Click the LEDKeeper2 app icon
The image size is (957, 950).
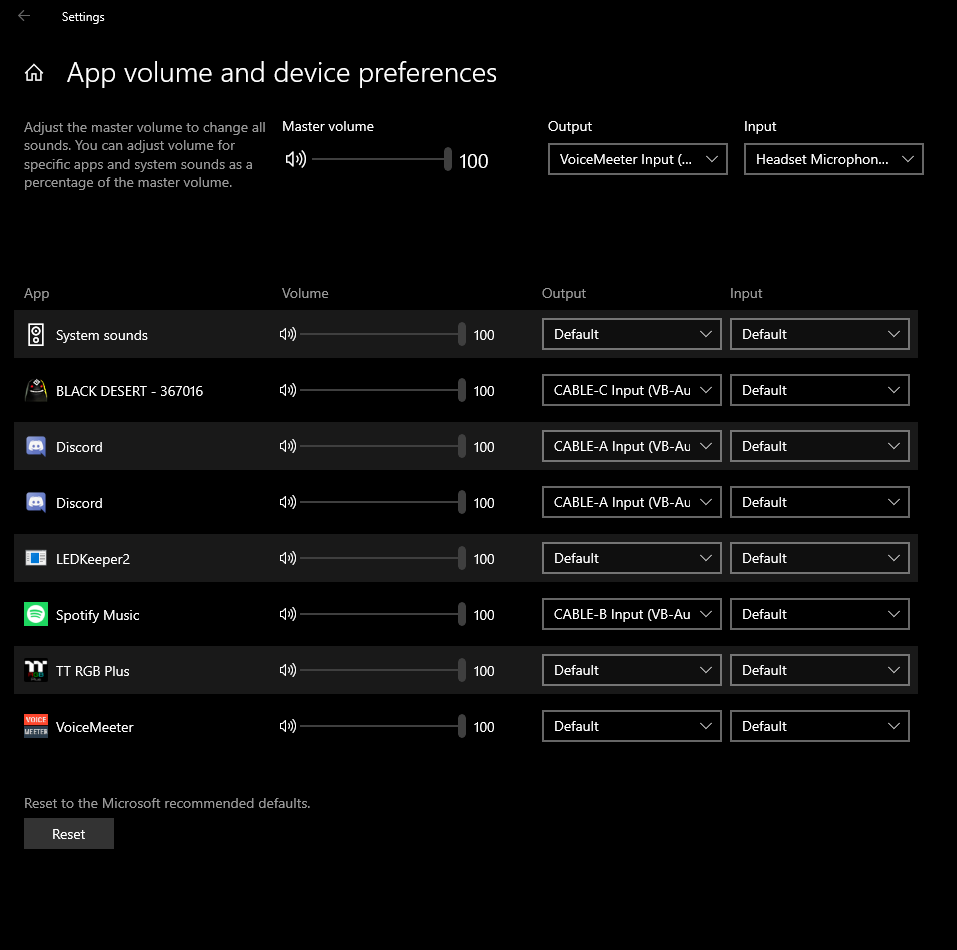pyautogui.click(x=36, y=558)
